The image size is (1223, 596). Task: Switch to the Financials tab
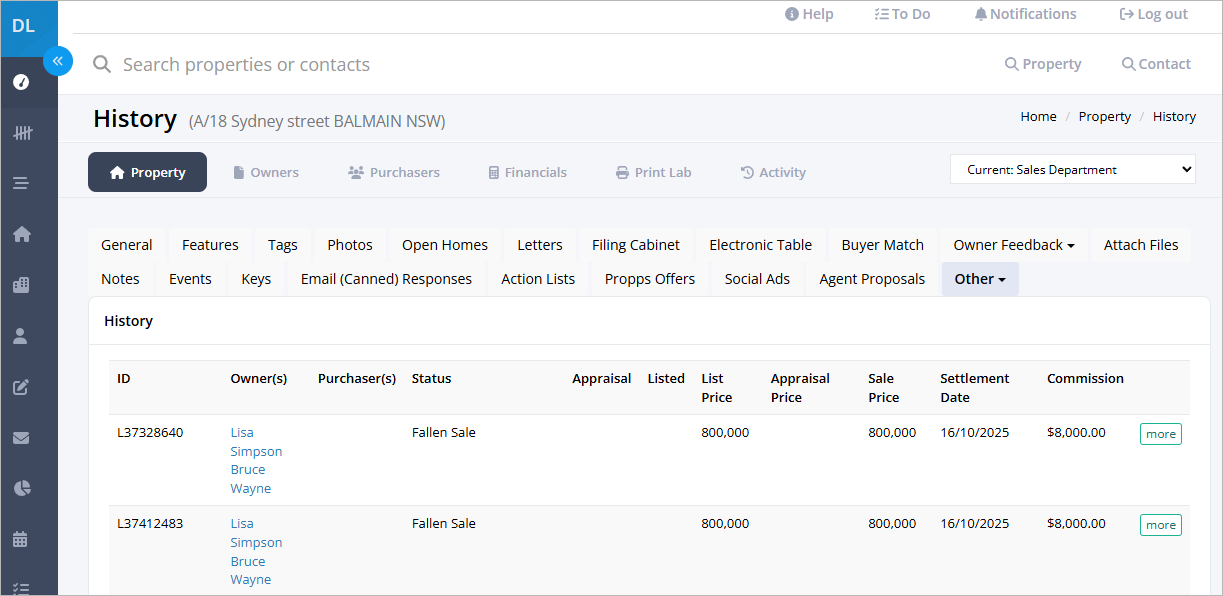point(527,172)
